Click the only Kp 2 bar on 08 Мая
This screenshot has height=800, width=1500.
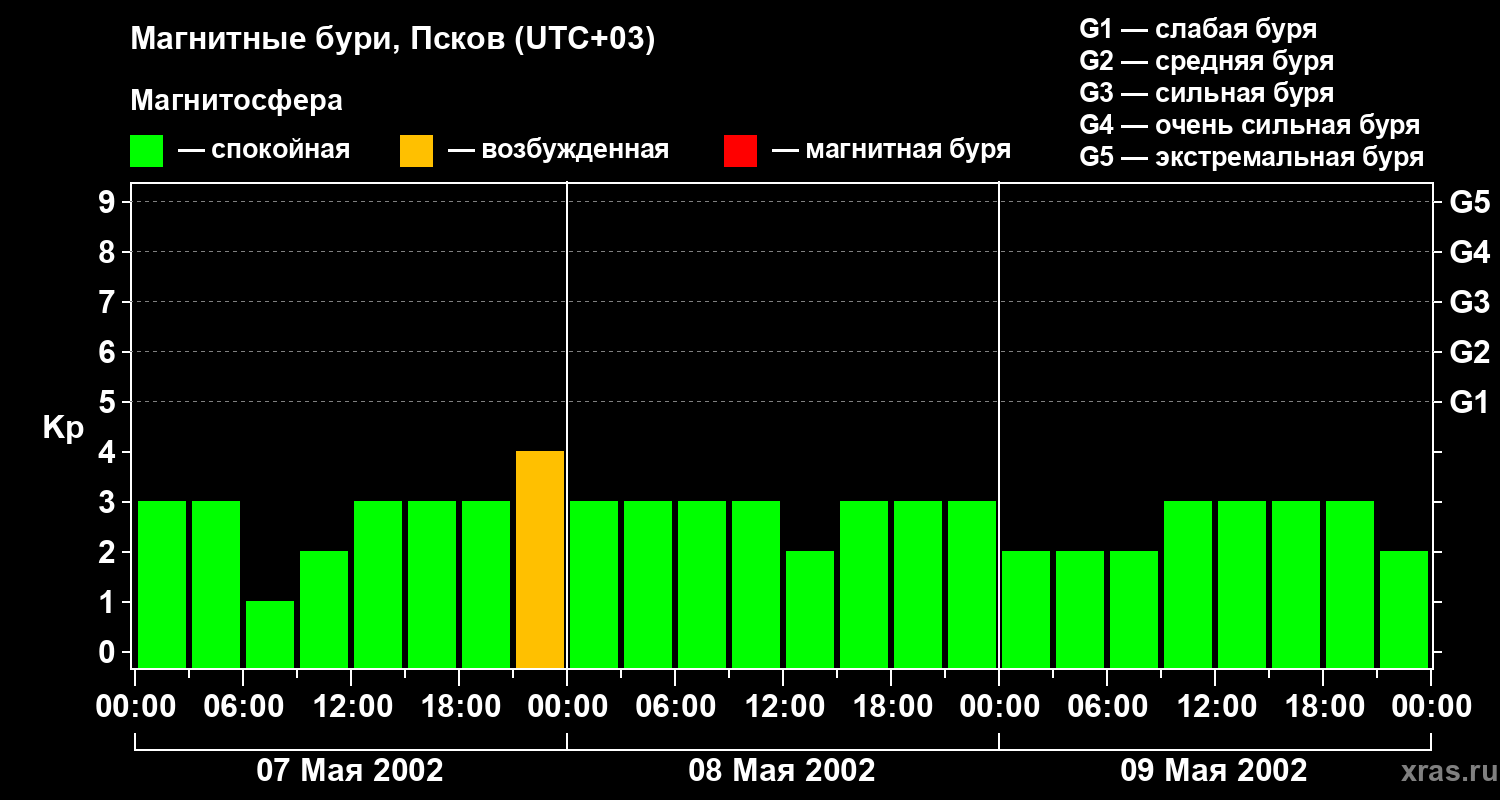coord(810,609)
